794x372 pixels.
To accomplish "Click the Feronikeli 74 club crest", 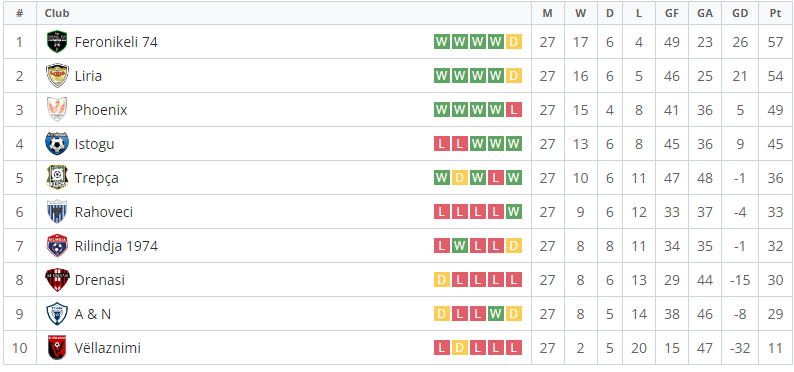I will pos(57,42).
